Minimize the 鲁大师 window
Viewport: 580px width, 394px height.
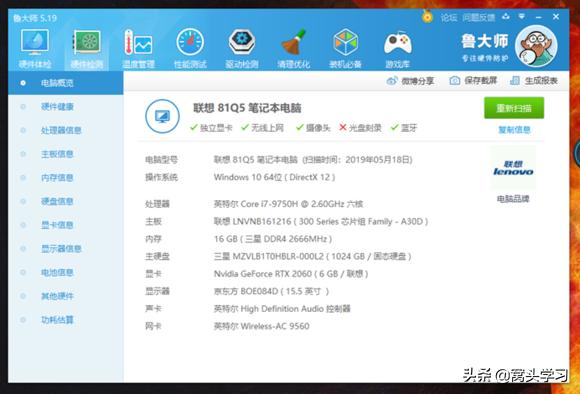[x=539, y=17]
